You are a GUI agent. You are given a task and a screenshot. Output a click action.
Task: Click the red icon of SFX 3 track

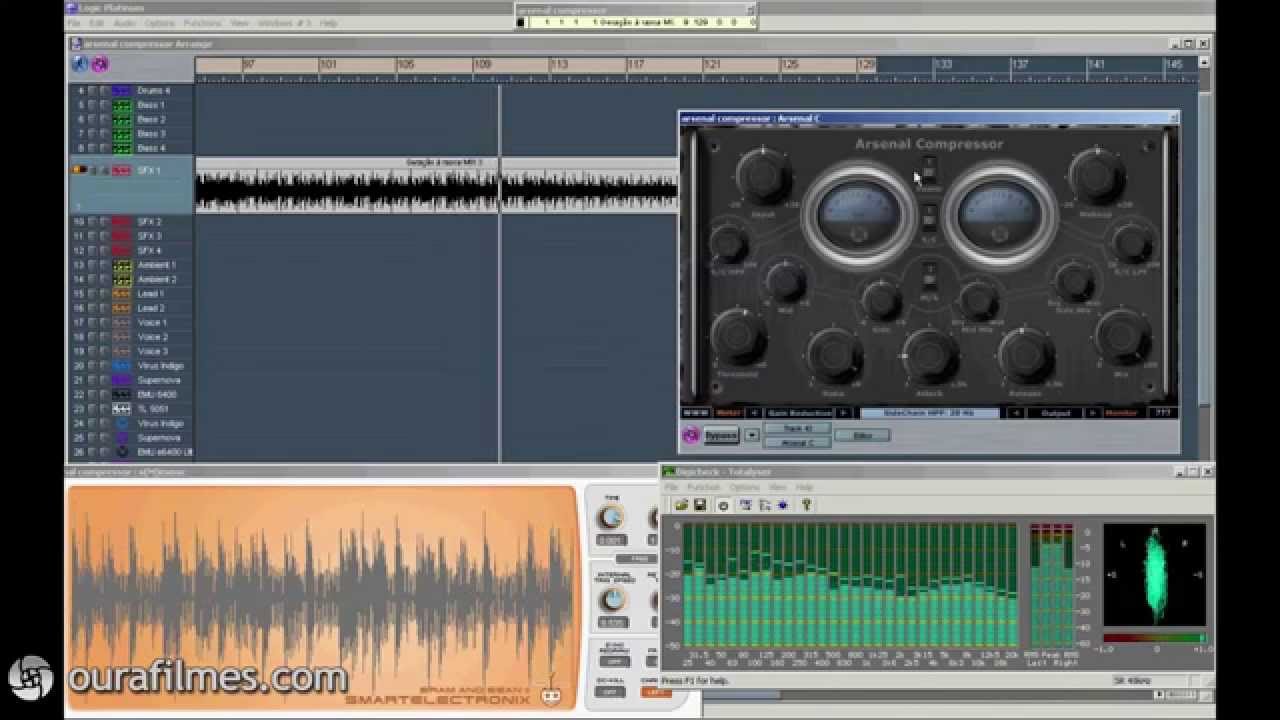pos(122,236)
